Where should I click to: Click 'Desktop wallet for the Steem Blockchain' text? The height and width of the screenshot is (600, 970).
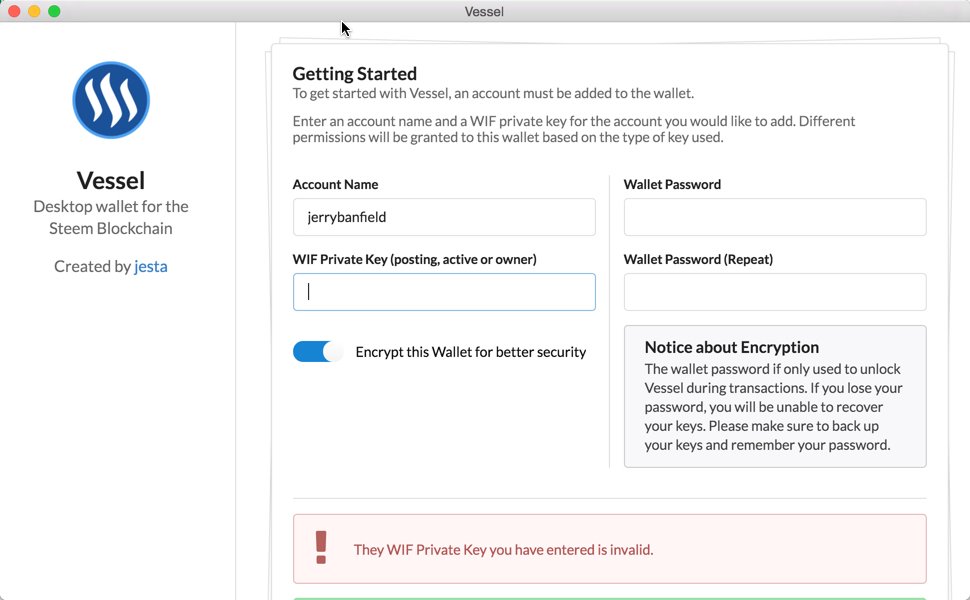[x=111, y=217]
